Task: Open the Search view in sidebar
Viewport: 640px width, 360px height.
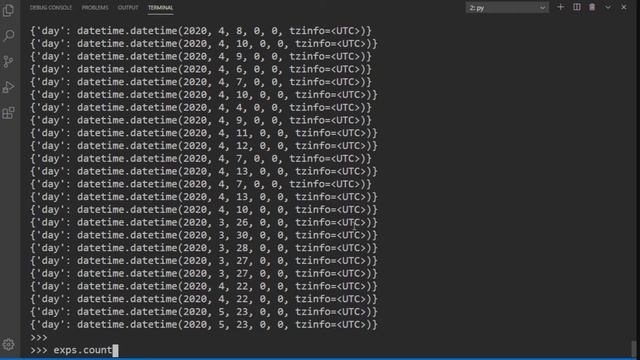Action: [x=9, y=36]
